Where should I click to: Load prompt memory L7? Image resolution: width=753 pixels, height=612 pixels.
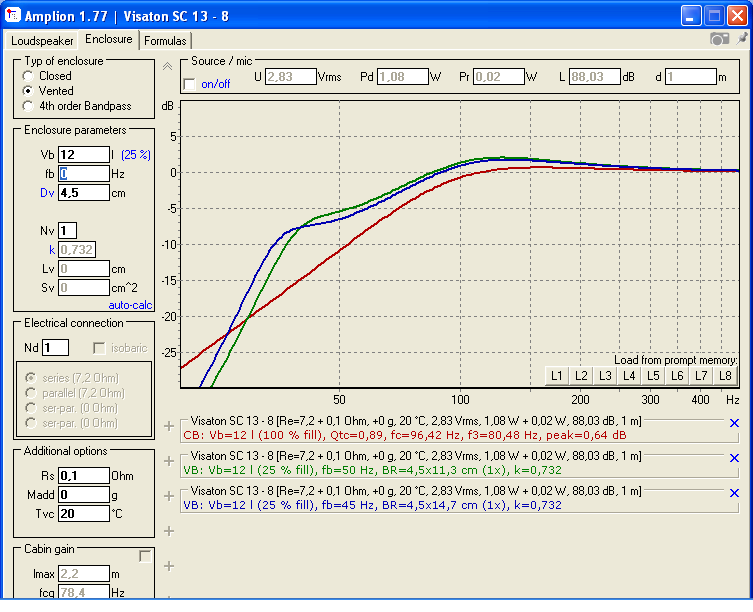pyautogui.click(x=701, y=376)
